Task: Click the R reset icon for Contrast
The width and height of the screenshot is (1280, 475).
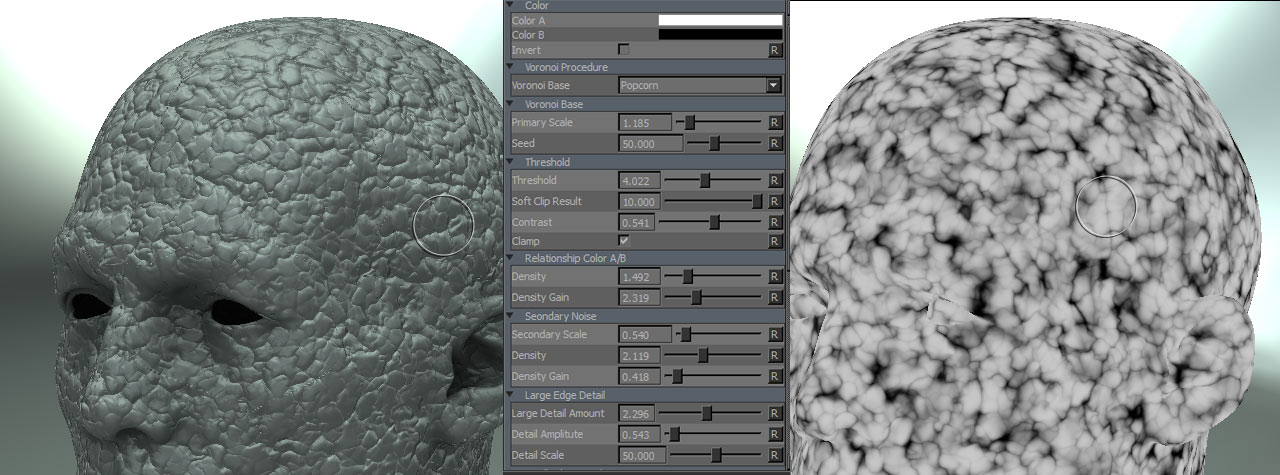Action: (774, 222)
